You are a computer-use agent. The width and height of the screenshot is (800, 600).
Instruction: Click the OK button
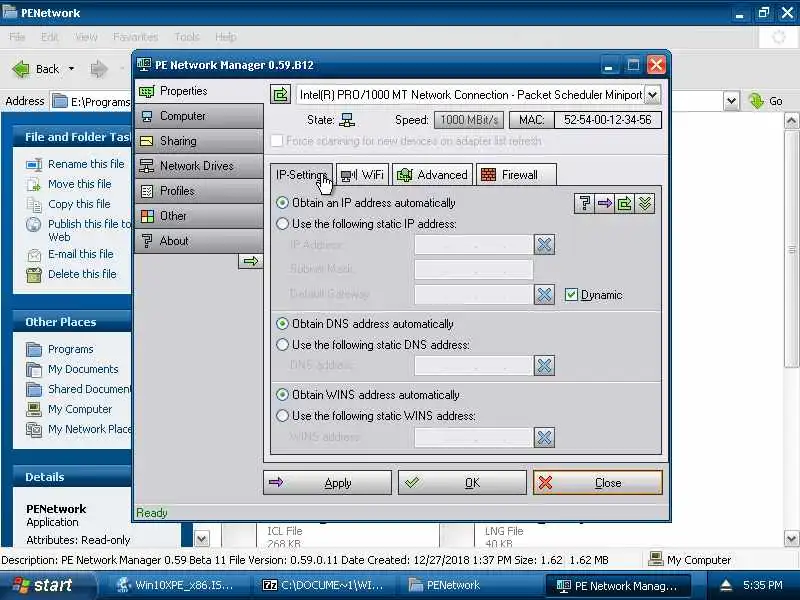click(462, 483)
